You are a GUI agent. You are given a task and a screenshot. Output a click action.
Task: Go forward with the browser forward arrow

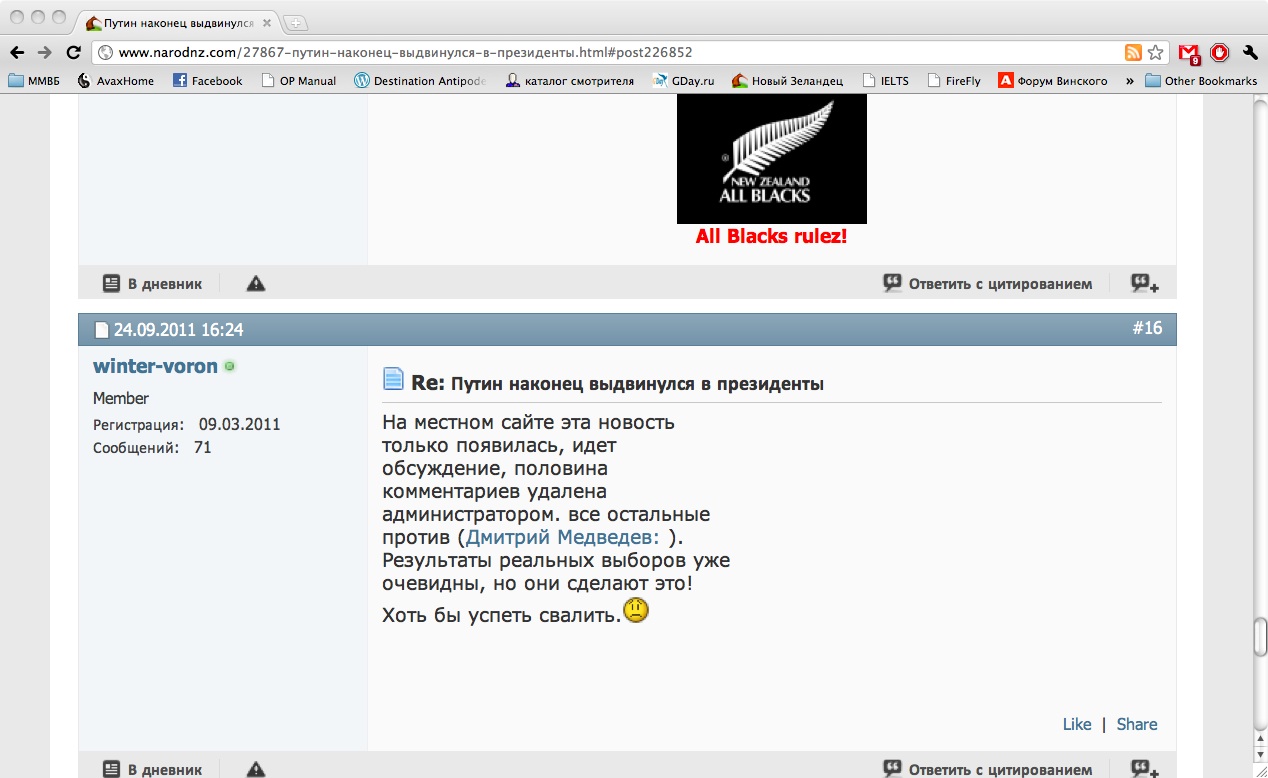point(45,52)
